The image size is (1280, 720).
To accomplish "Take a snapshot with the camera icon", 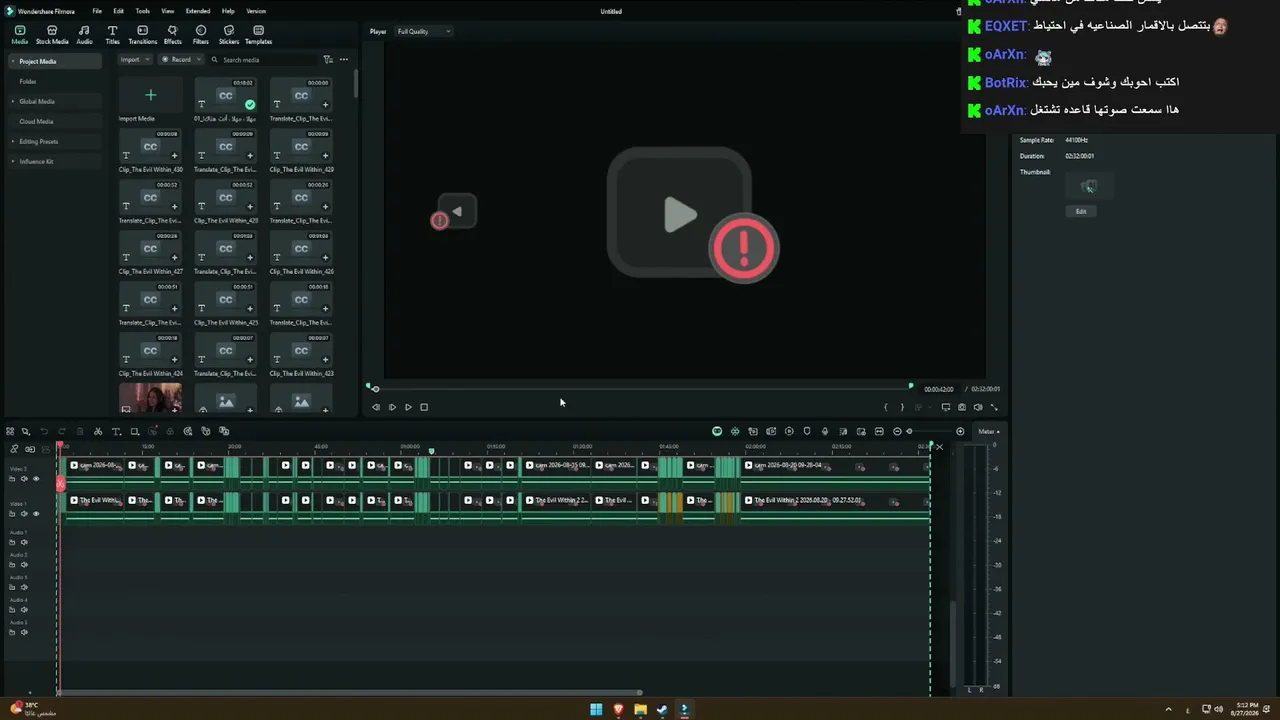I will (x=962, y=407).
